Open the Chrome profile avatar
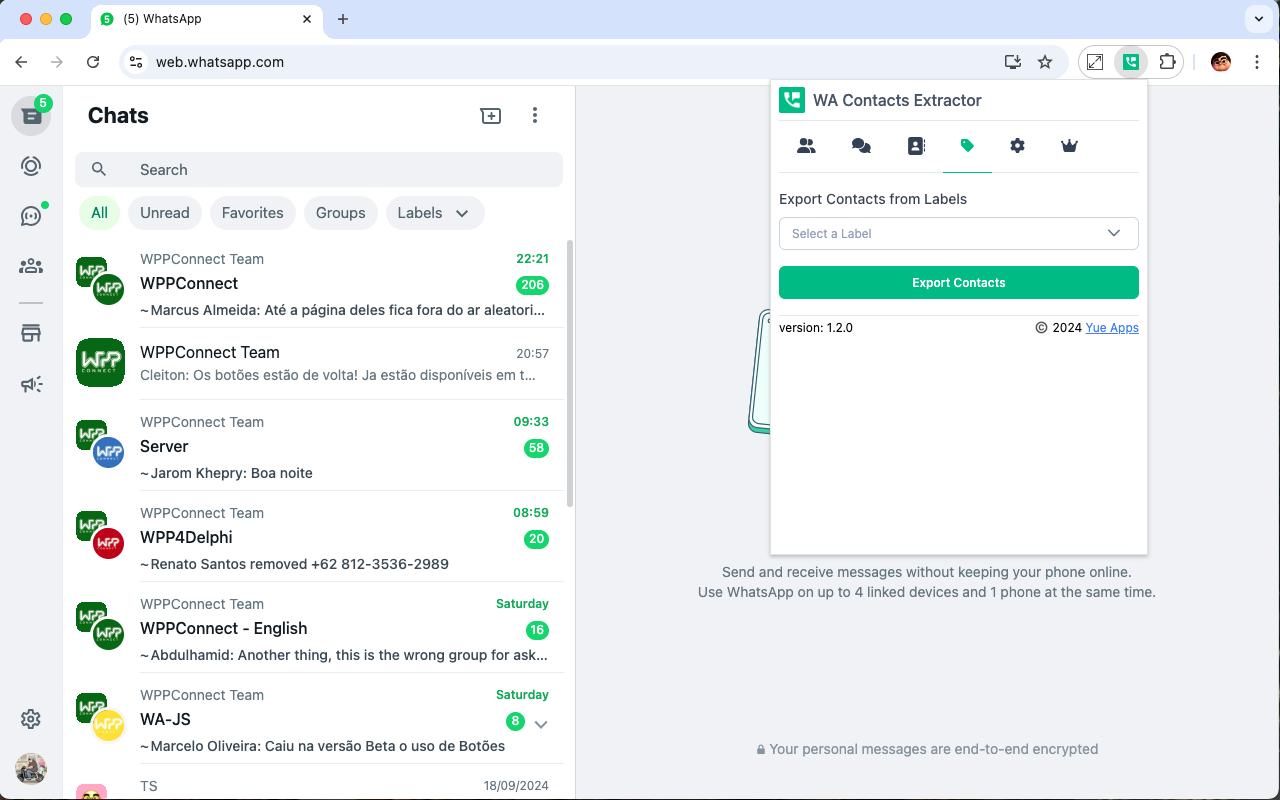1280x800 pixels. [x=1221, y=62]
